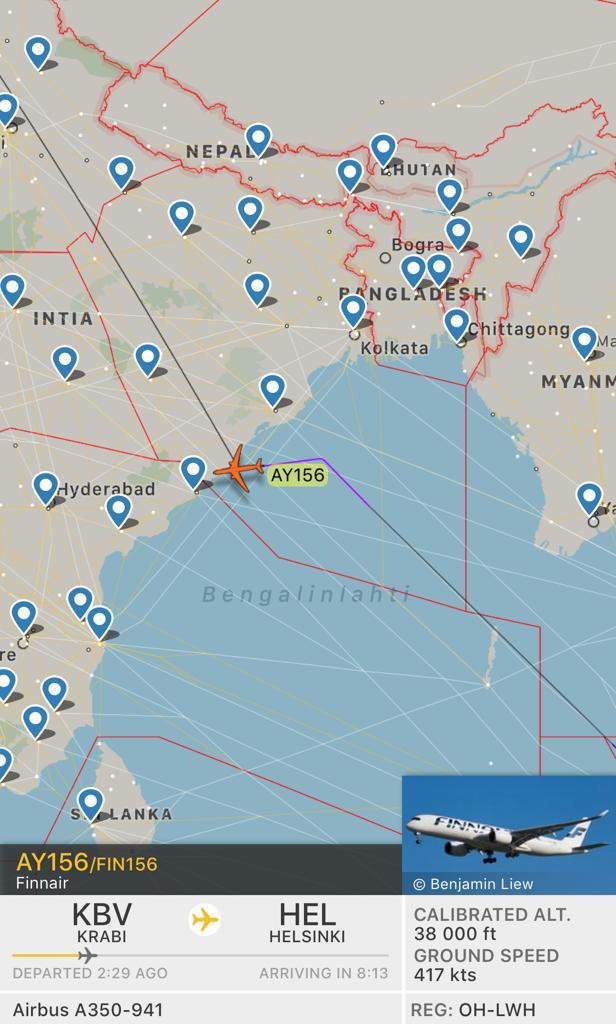Tap the orange AY156 aircraft icon
616x1024 pixels.
[238, 468]
